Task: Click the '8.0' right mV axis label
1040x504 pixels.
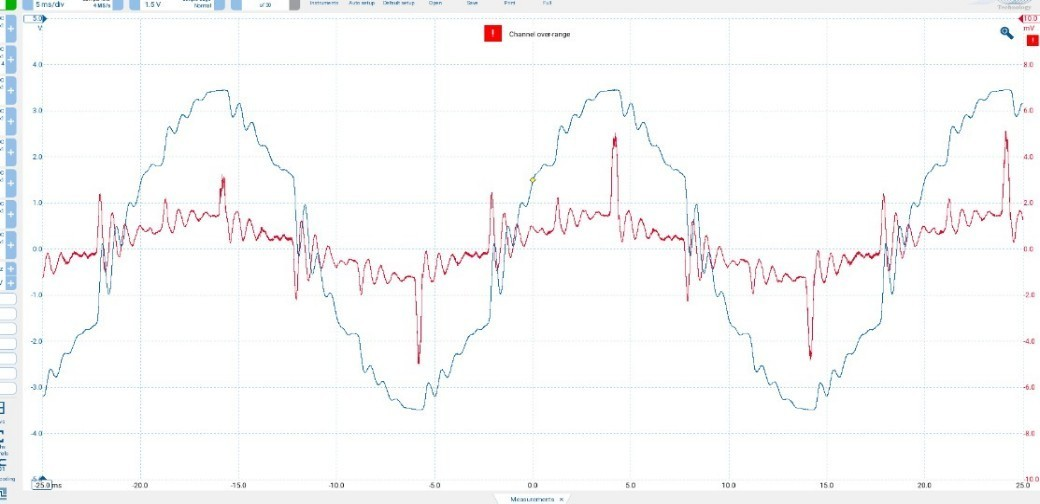Action: pyautogui.click(x=1029, y=65)
